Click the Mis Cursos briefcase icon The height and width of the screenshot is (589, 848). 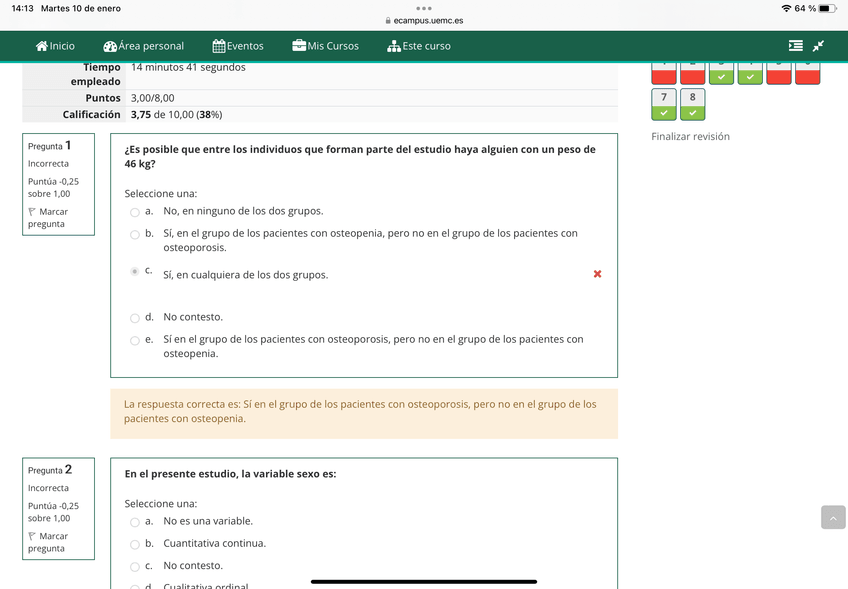(300, 45)
